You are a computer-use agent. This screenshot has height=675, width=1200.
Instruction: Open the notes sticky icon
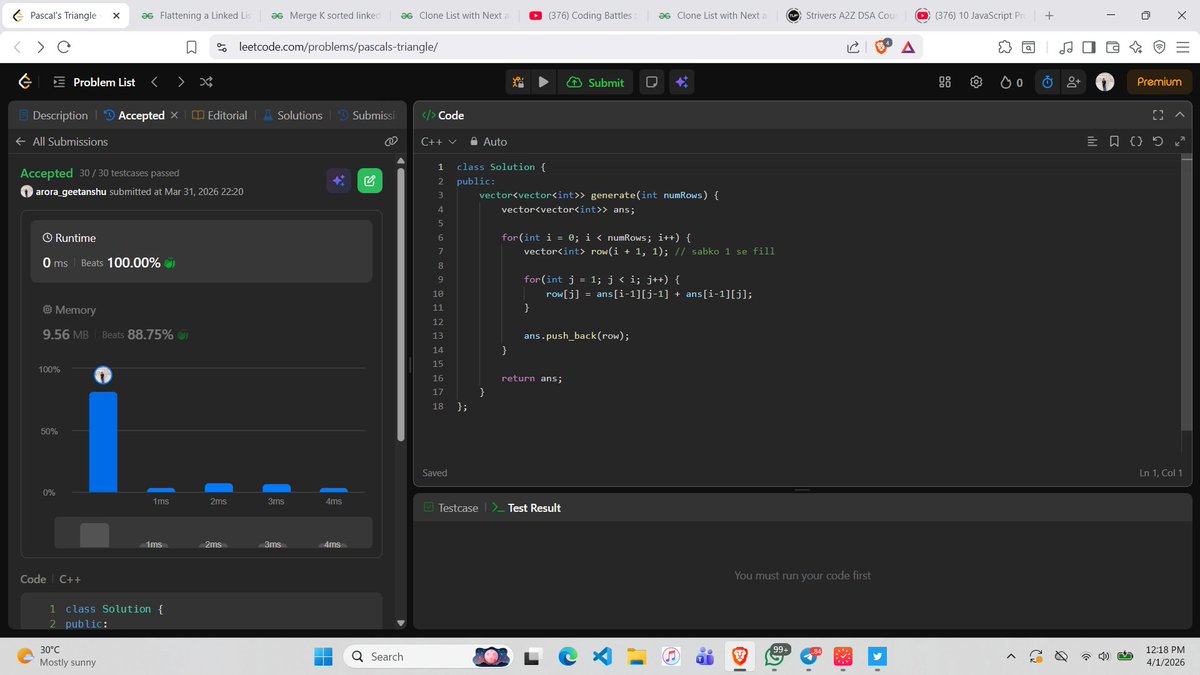(651, 83)
